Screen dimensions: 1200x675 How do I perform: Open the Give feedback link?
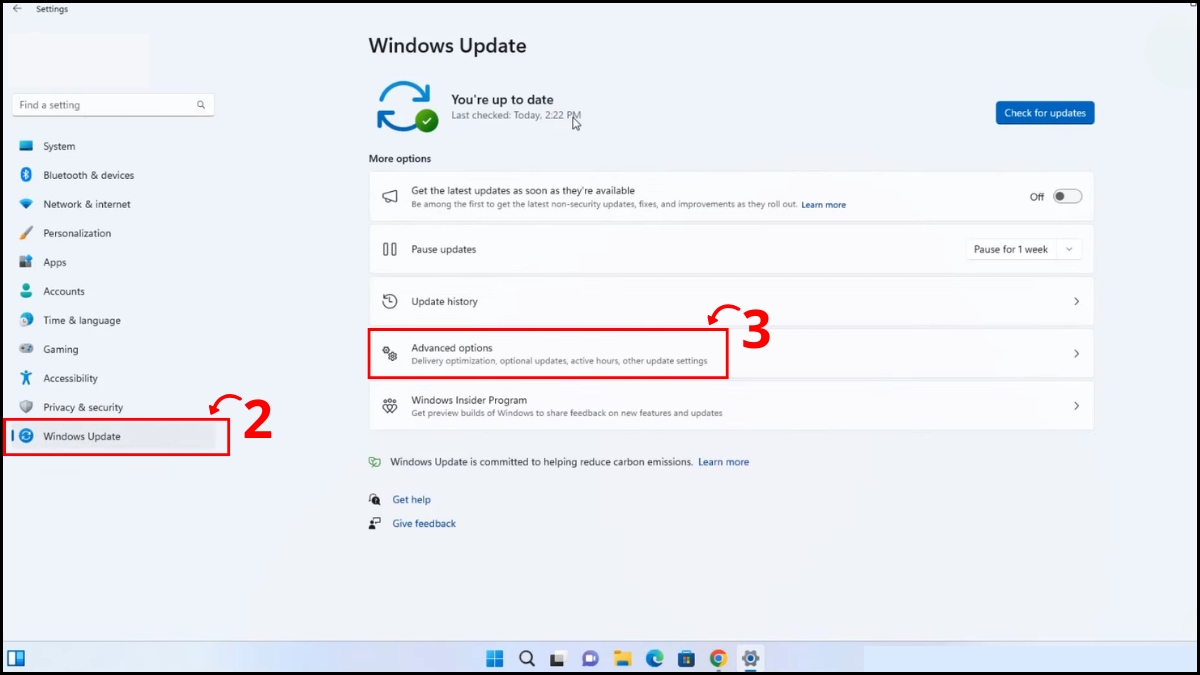(x=424, y=523)
